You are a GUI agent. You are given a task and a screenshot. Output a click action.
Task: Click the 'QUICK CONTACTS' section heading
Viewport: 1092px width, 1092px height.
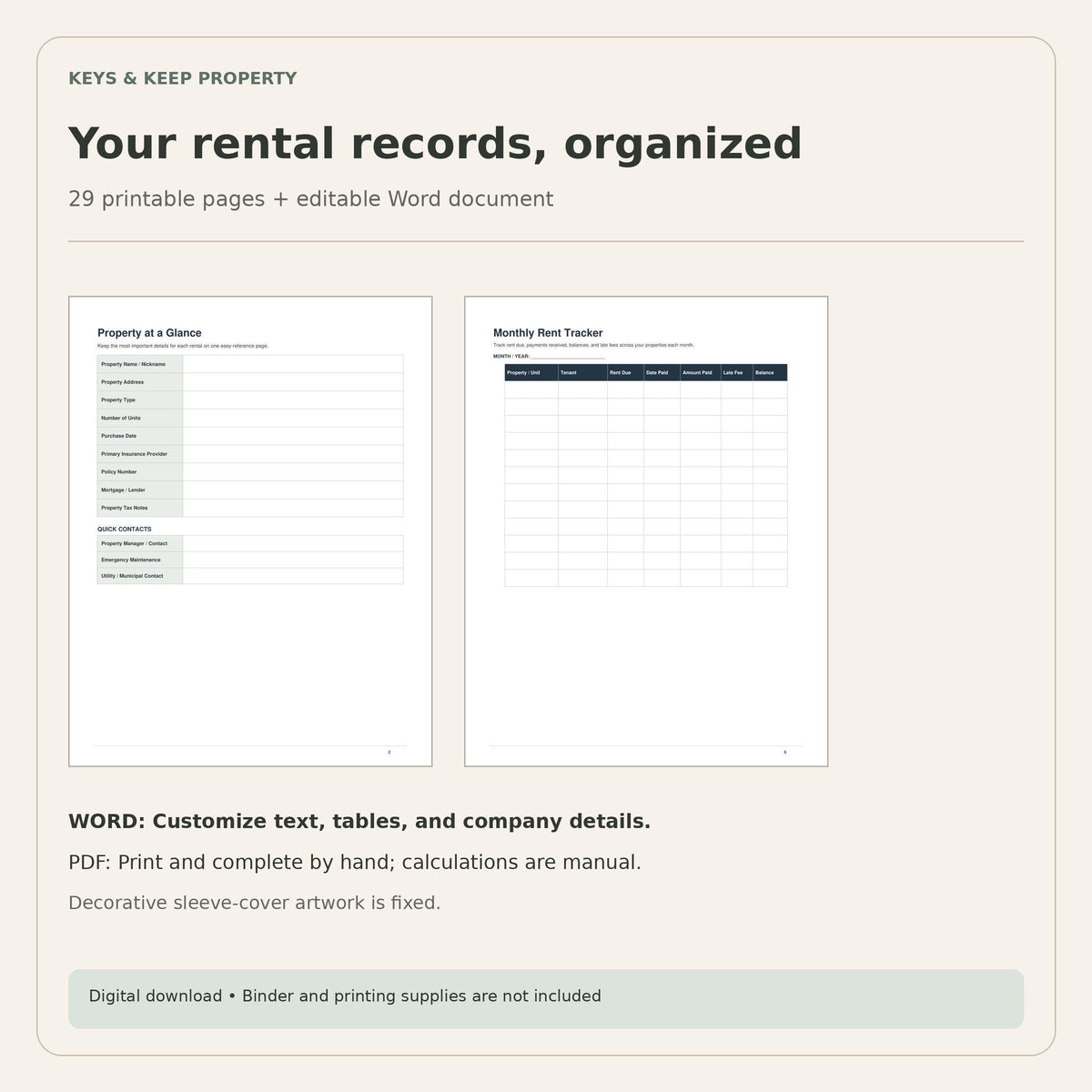tap(125, 529)
